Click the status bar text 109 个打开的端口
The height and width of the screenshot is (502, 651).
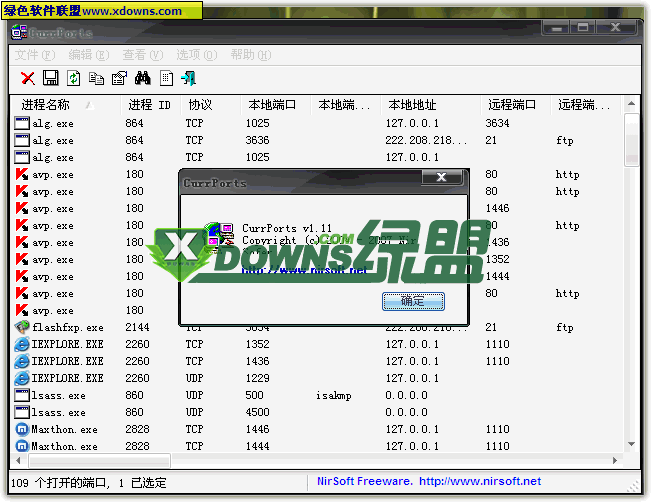(59, 482)
